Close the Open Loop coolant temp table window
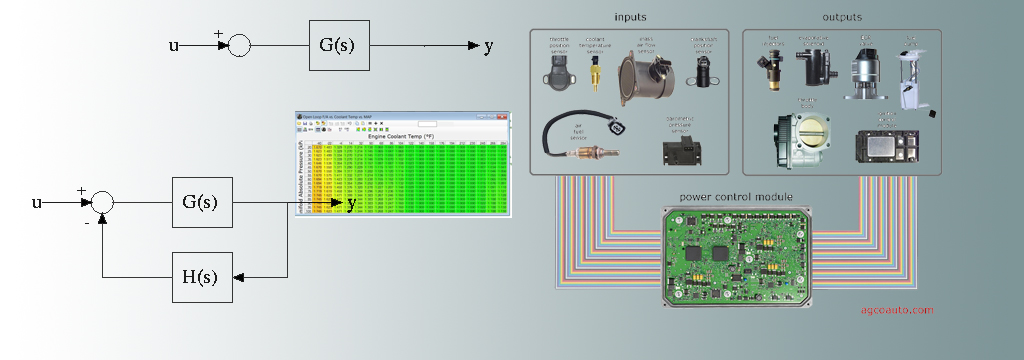 click(502, 116)
